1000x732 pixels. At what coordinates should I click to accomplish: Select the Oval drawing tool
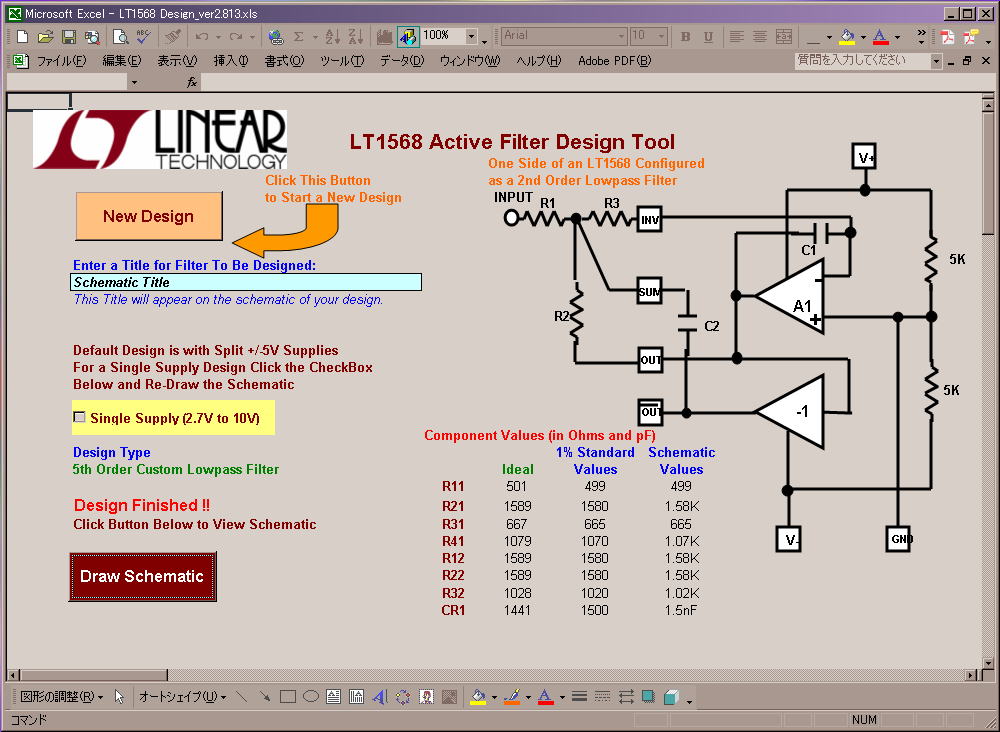click(x=311, y=697)
